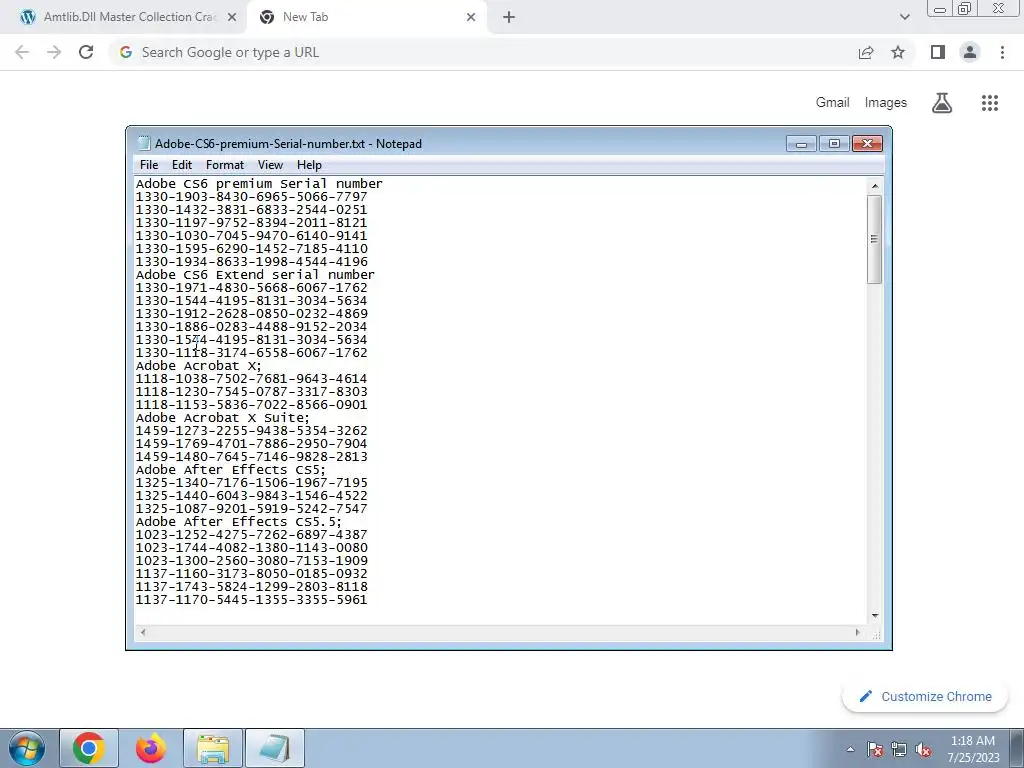1024x768 pixels.
Task: Open the Google apps grid
Action: pos(990,103)
